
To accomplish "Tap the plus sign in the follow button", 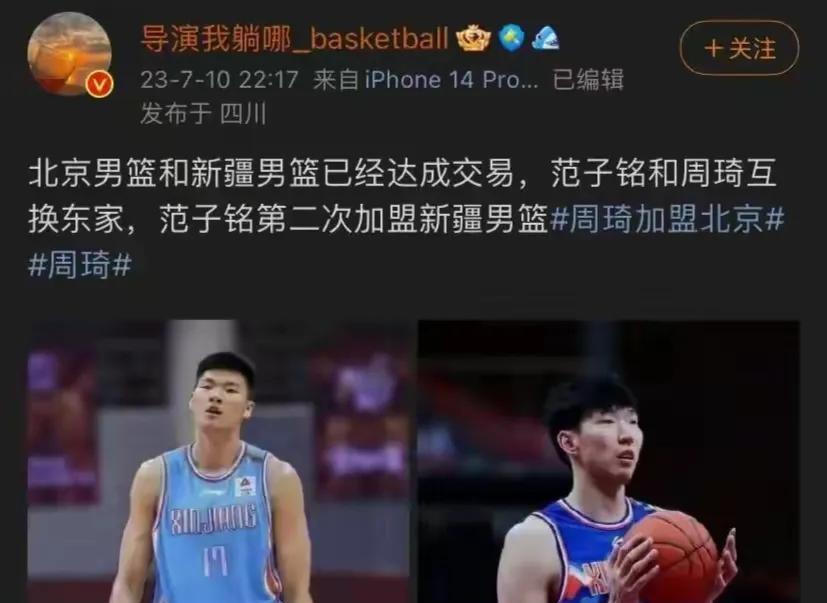I will 713,49.
